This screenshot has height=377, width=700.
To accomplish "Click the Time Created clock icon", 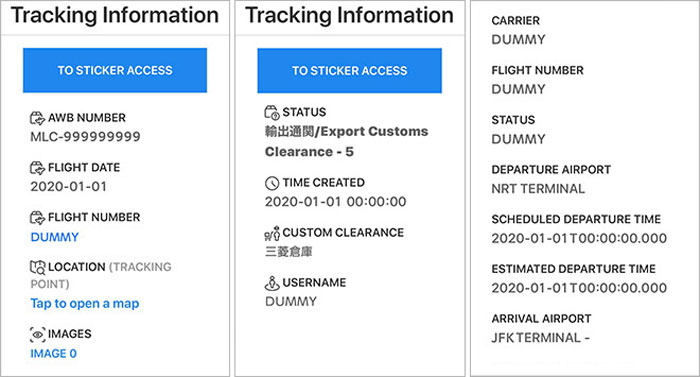I will (272, 183).
